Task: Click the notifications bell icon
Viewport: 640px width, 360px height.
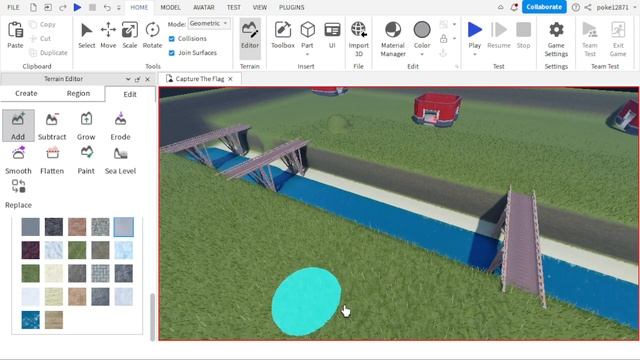Action: click(x=514, y=7)
